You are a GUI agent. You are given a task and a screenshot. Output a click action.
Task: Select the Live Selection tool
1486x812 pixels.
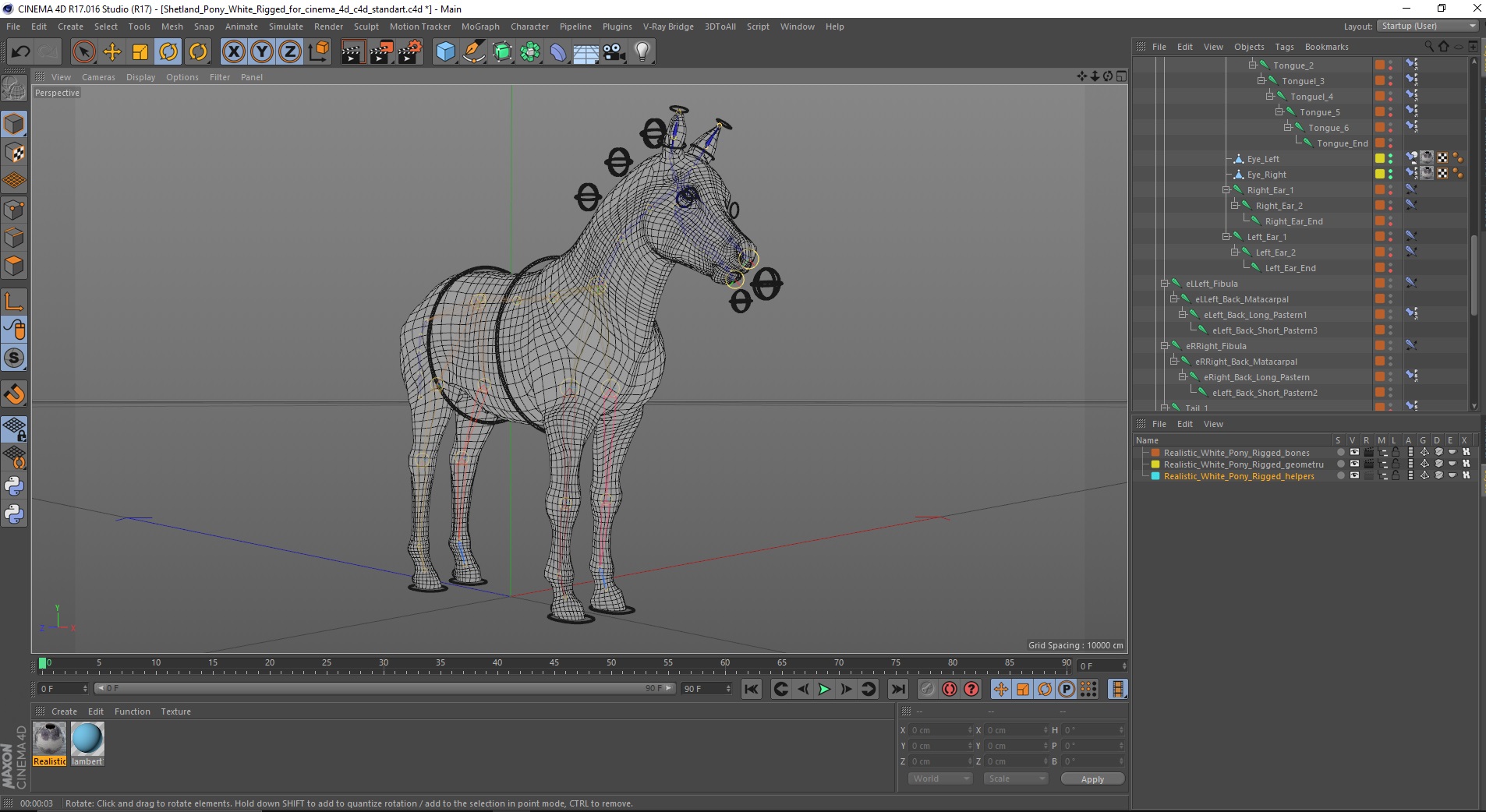click(83, 52)
